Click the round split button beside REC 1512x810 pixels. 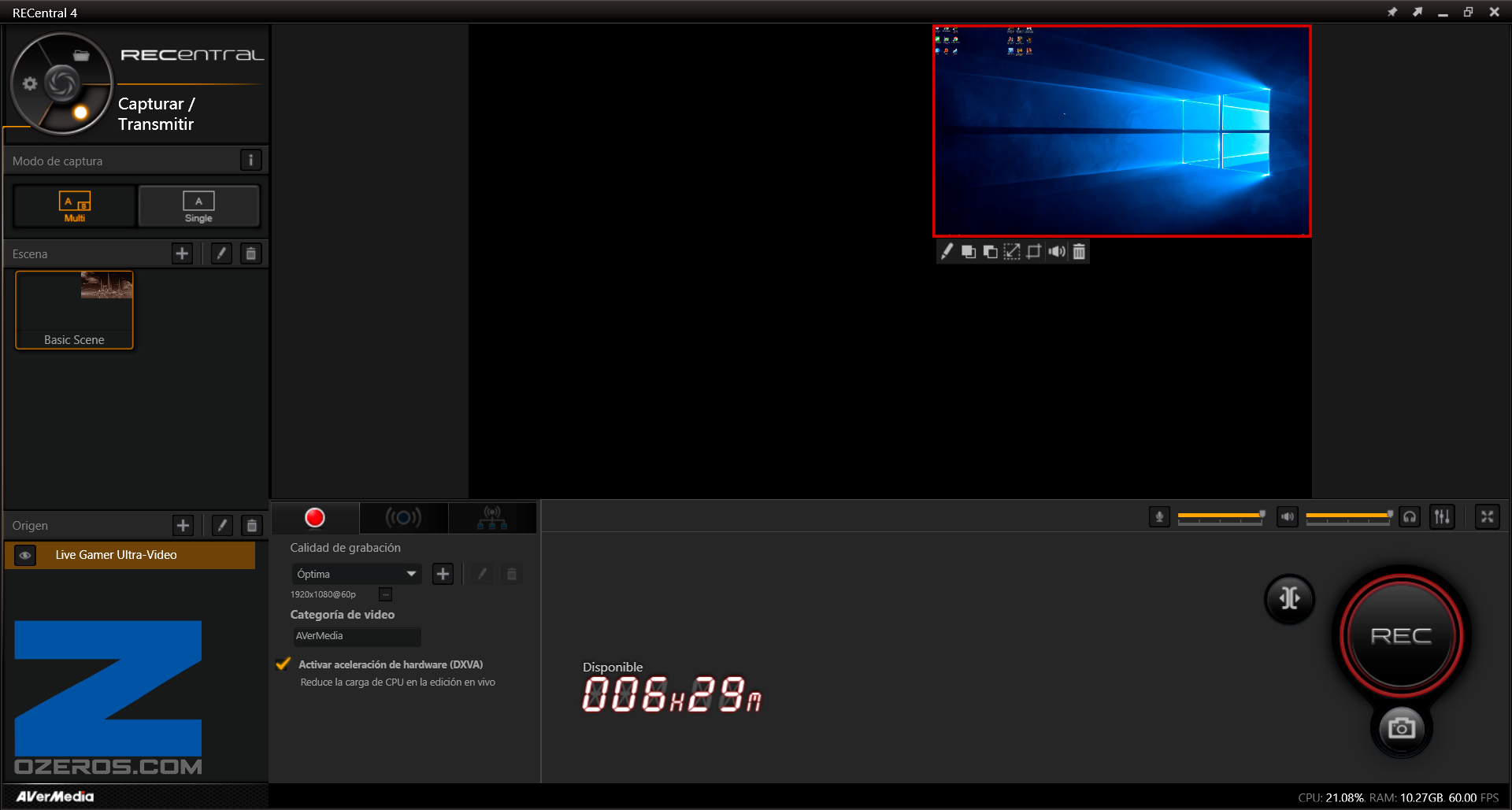point(1289,599)
